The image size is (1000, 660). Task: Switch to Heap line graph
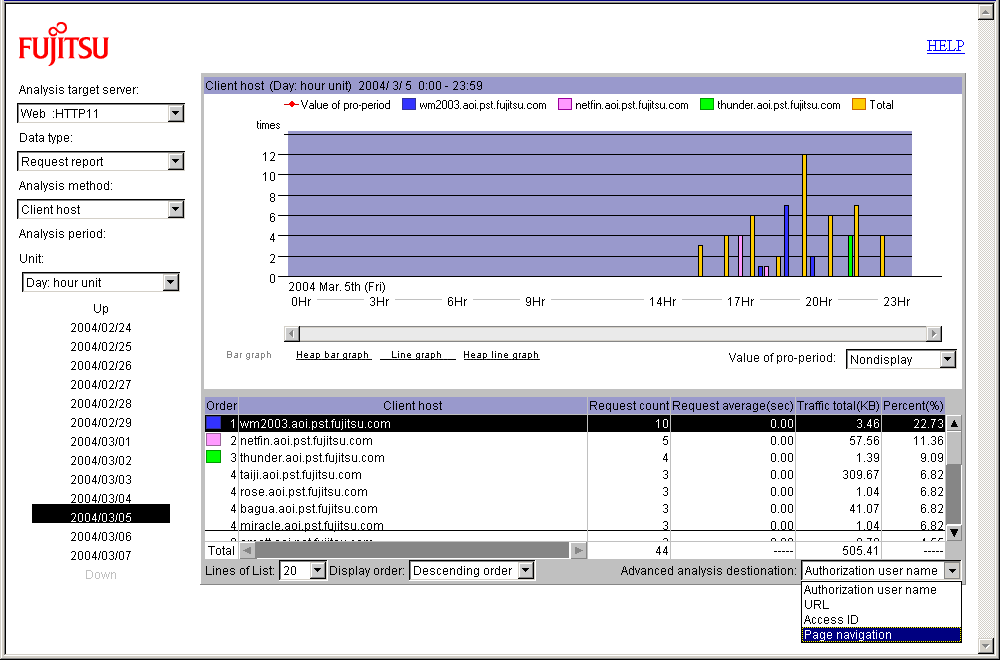click(501, 355)
